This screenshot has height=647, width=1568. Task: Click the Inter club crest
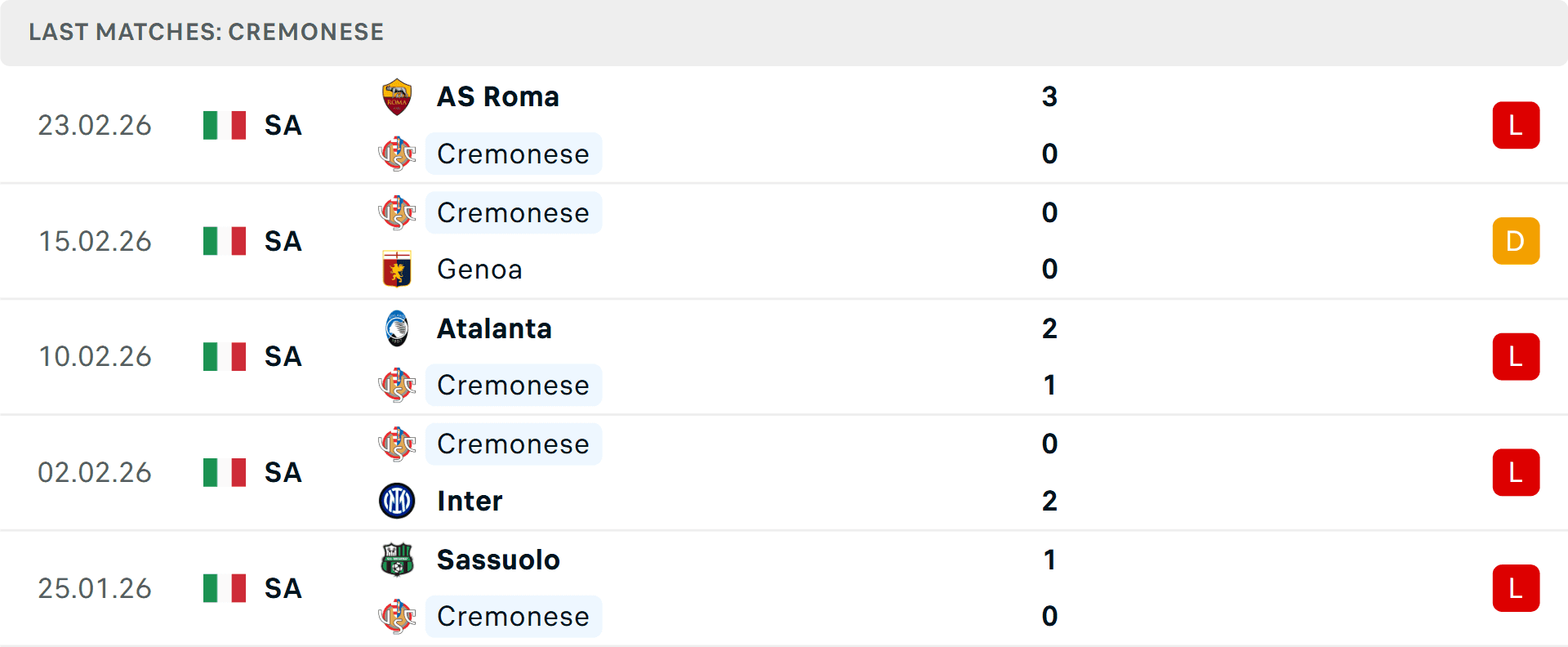pos(397,501)
